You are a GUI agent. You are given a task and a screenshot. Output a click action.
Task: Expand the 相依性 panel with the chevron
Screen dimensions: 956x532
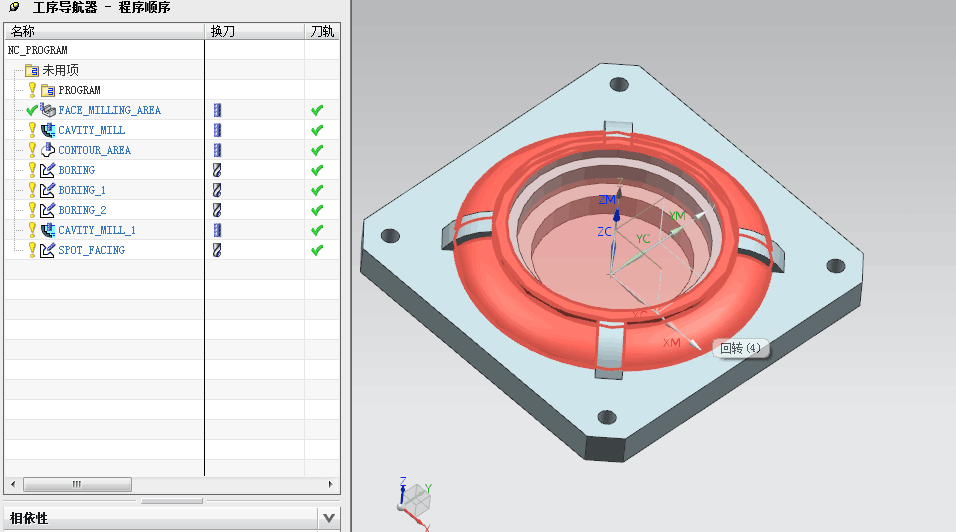coord(329,519)
